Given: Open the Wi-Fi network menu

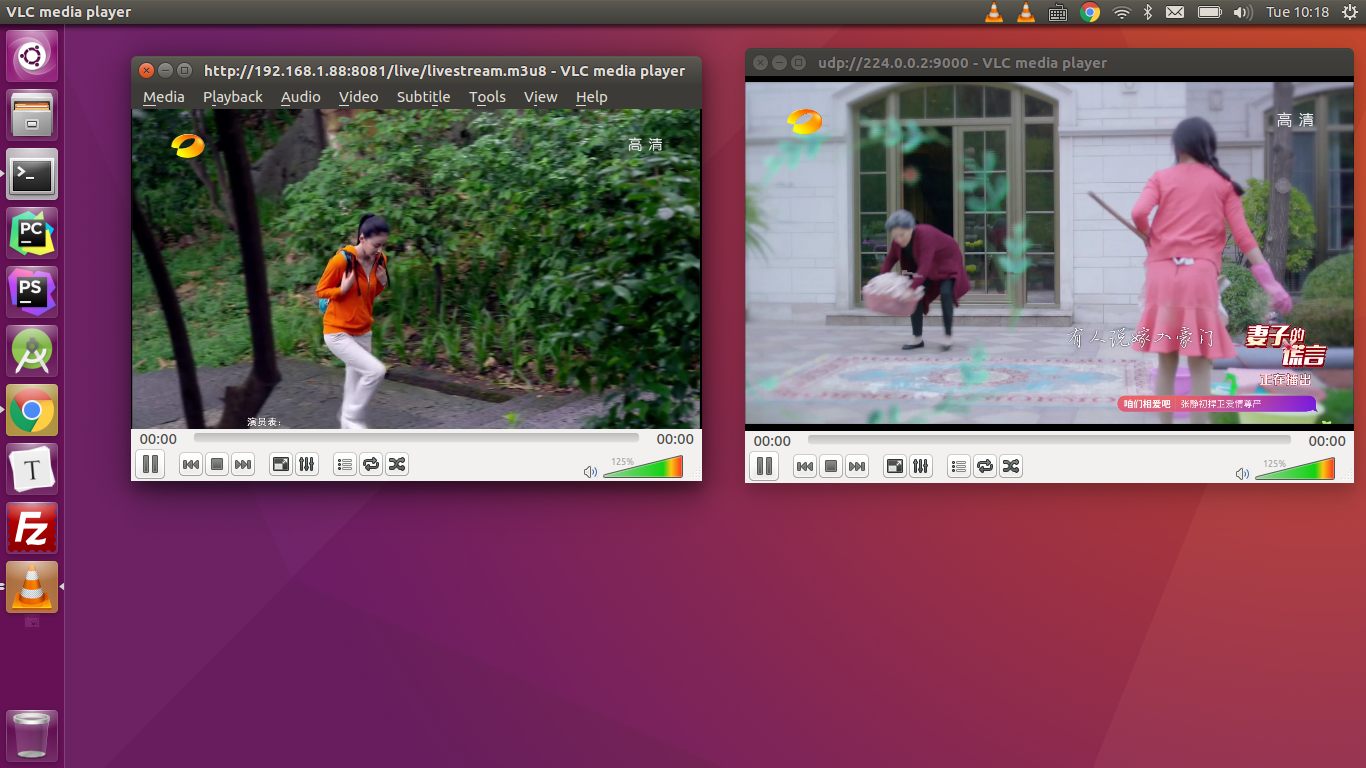Looking at the screenshot, I should click(x=1122, y=12).
